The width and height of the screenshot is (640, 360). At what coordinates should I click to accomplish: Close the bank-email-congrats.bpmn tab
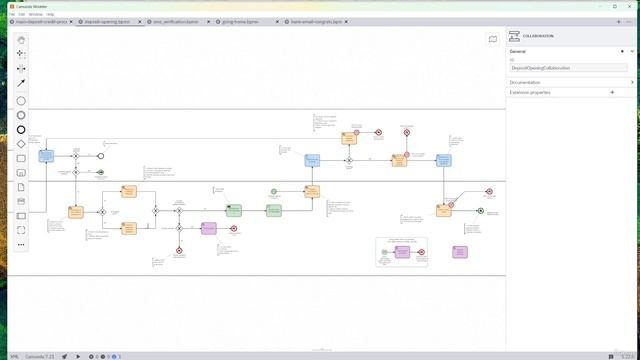[x=347, y=22]
